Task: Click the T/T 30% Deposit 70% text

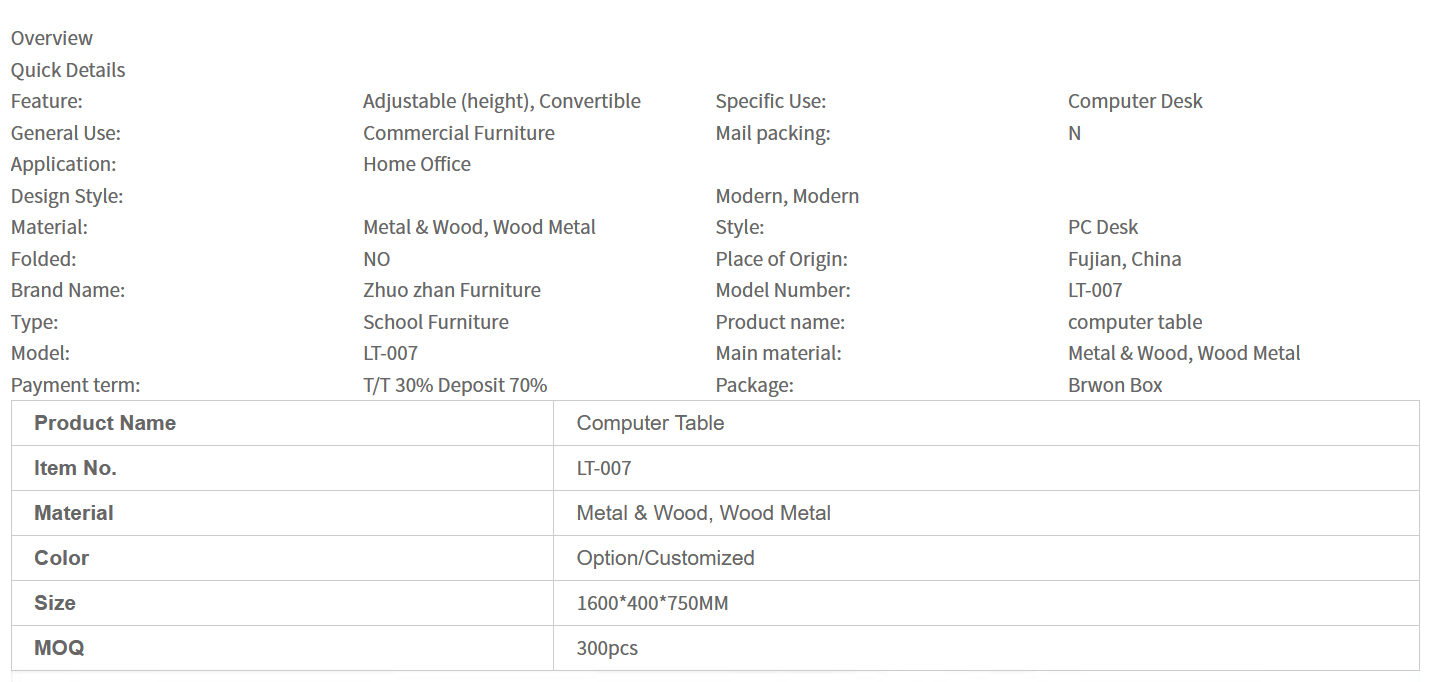Action: (x=455, y=385)
